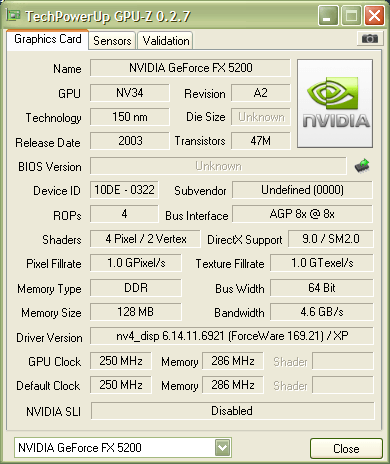
Task: Click the 'Subvendor' label
Action: click(200, 191)
